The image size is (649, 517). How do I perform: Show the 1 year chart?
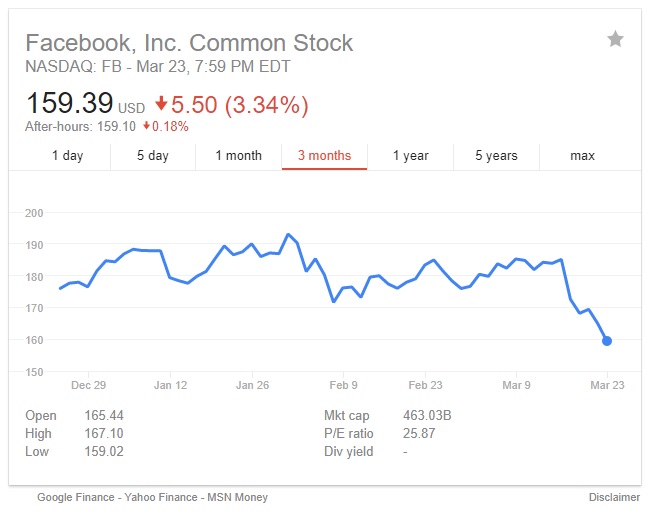pos(410,155)
